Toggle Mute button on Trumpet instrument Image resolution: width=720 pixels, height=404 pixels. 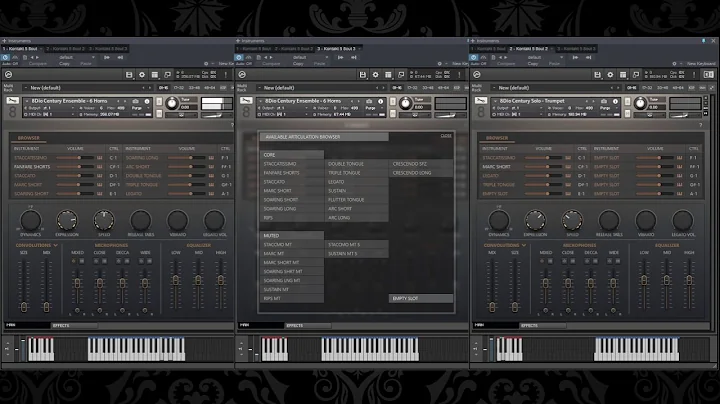point(628,113)
